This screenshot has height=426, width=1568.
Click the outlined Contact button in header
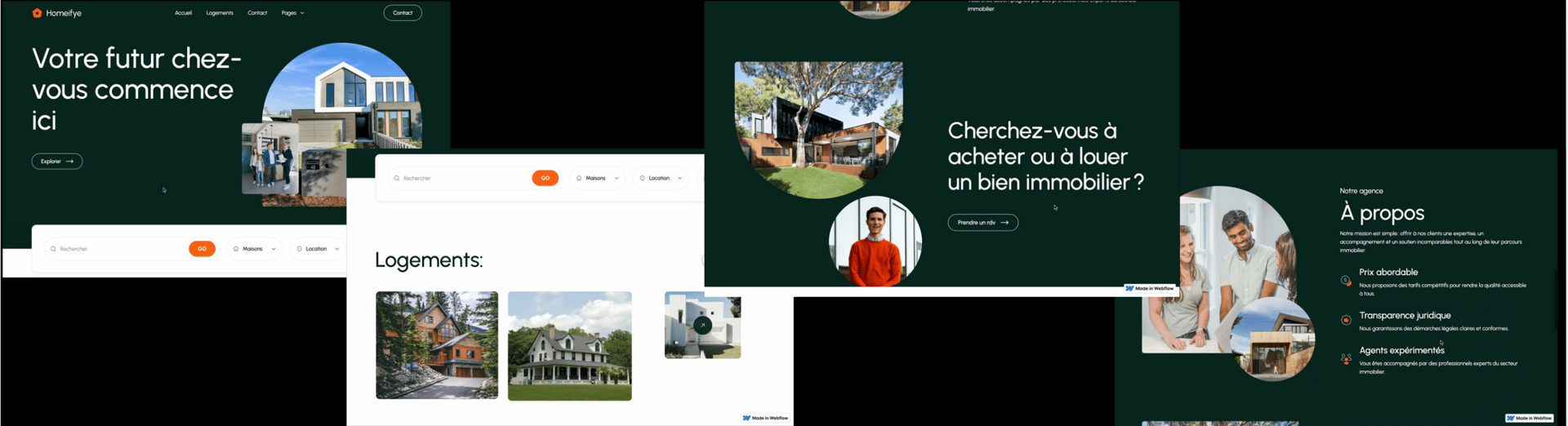[403, 13]
